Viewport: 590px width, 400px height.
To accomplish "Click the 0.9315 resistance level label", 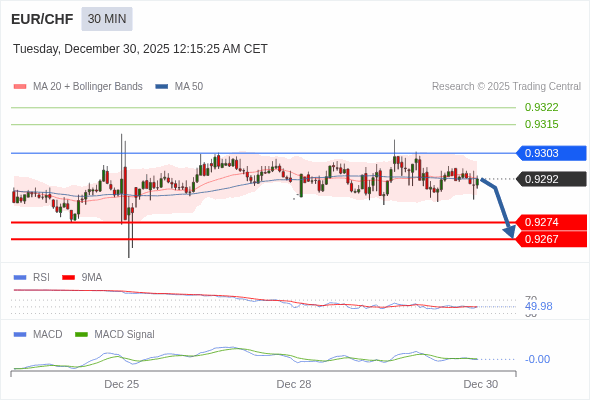I will tap(541, 125).
